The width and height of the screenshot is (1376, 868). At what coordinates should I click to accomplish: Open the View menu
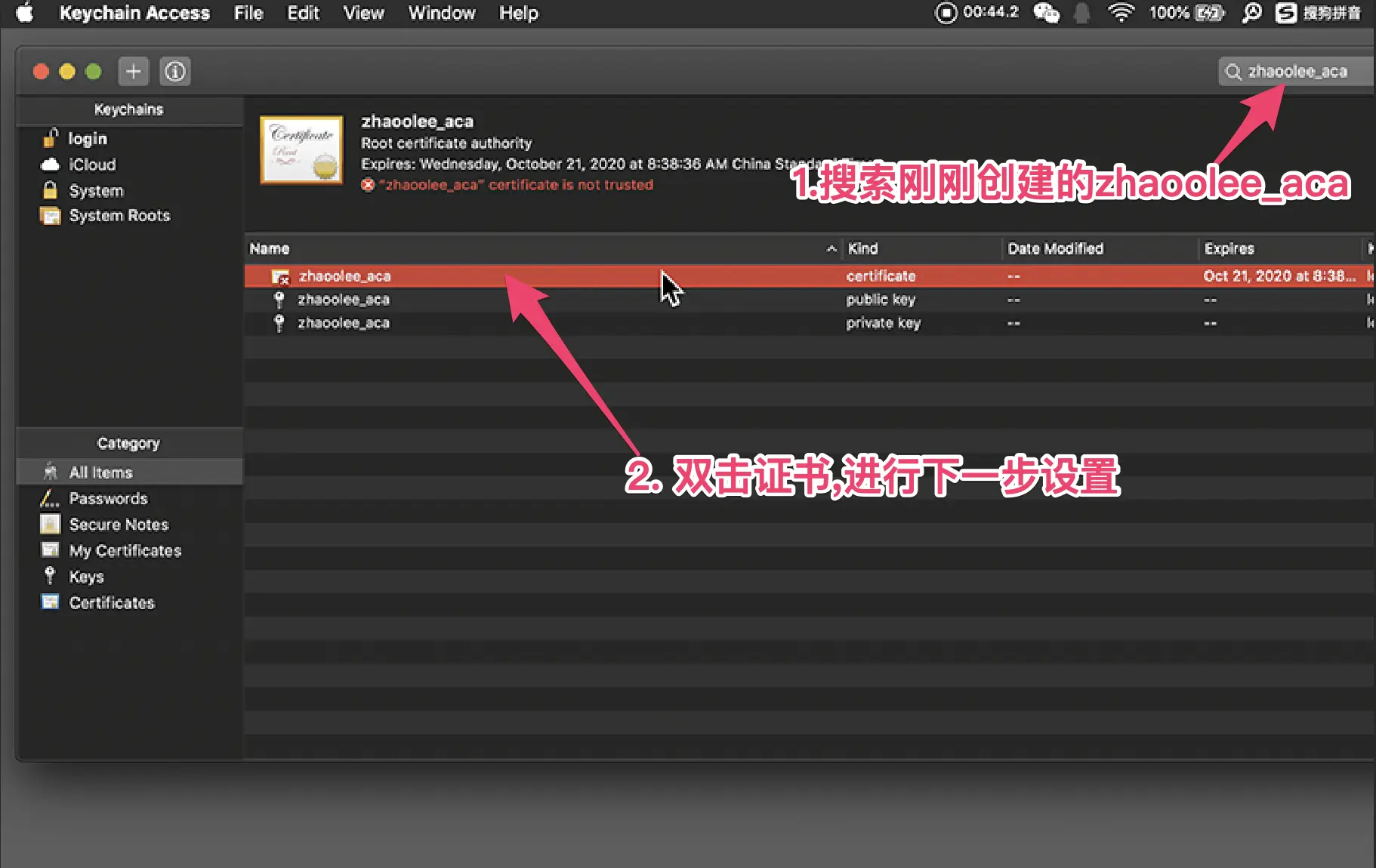[364, 13]
